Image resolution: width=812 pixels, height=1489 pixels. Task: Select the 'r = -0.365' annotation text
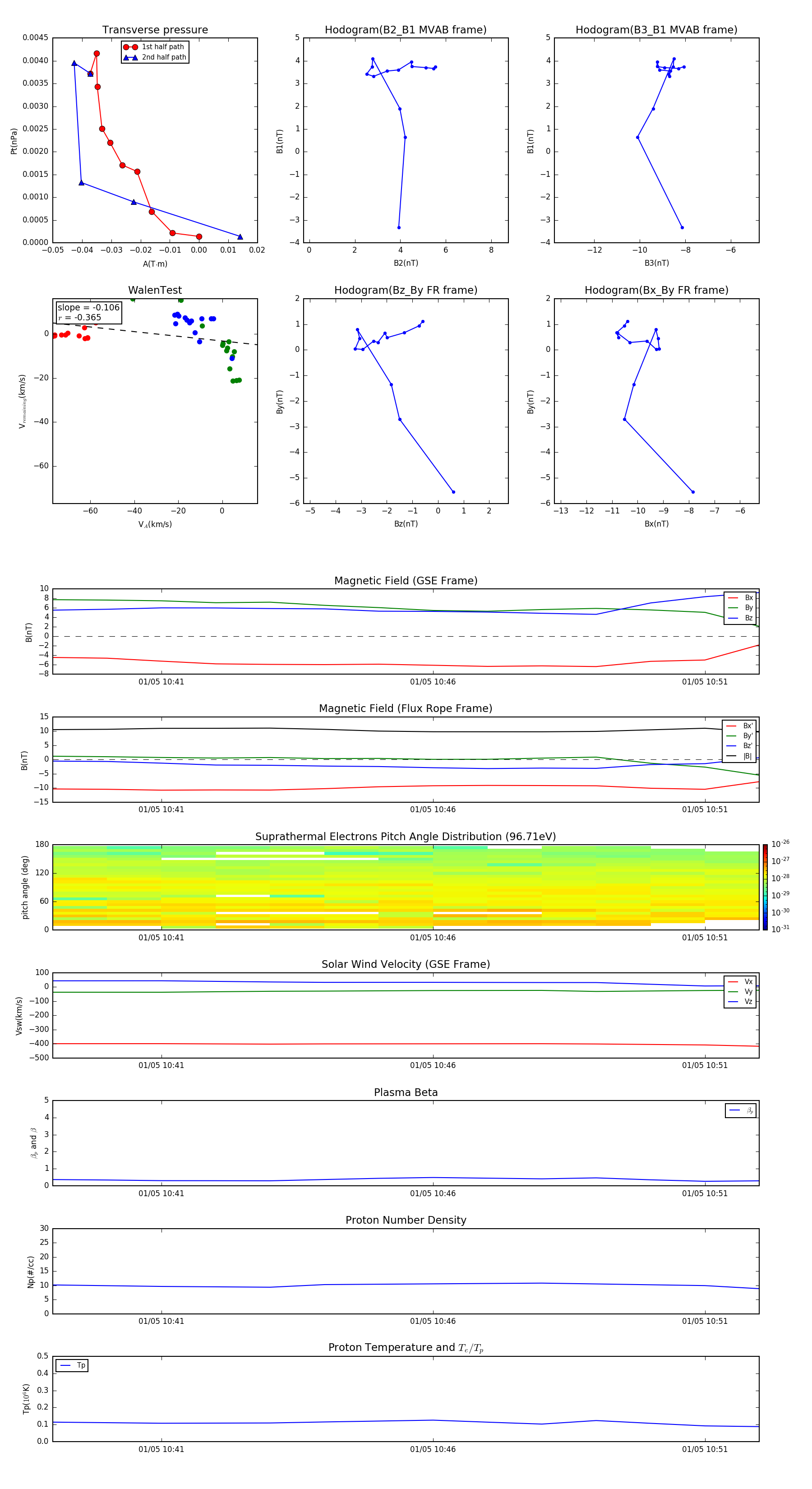click(x=80, y=317)
